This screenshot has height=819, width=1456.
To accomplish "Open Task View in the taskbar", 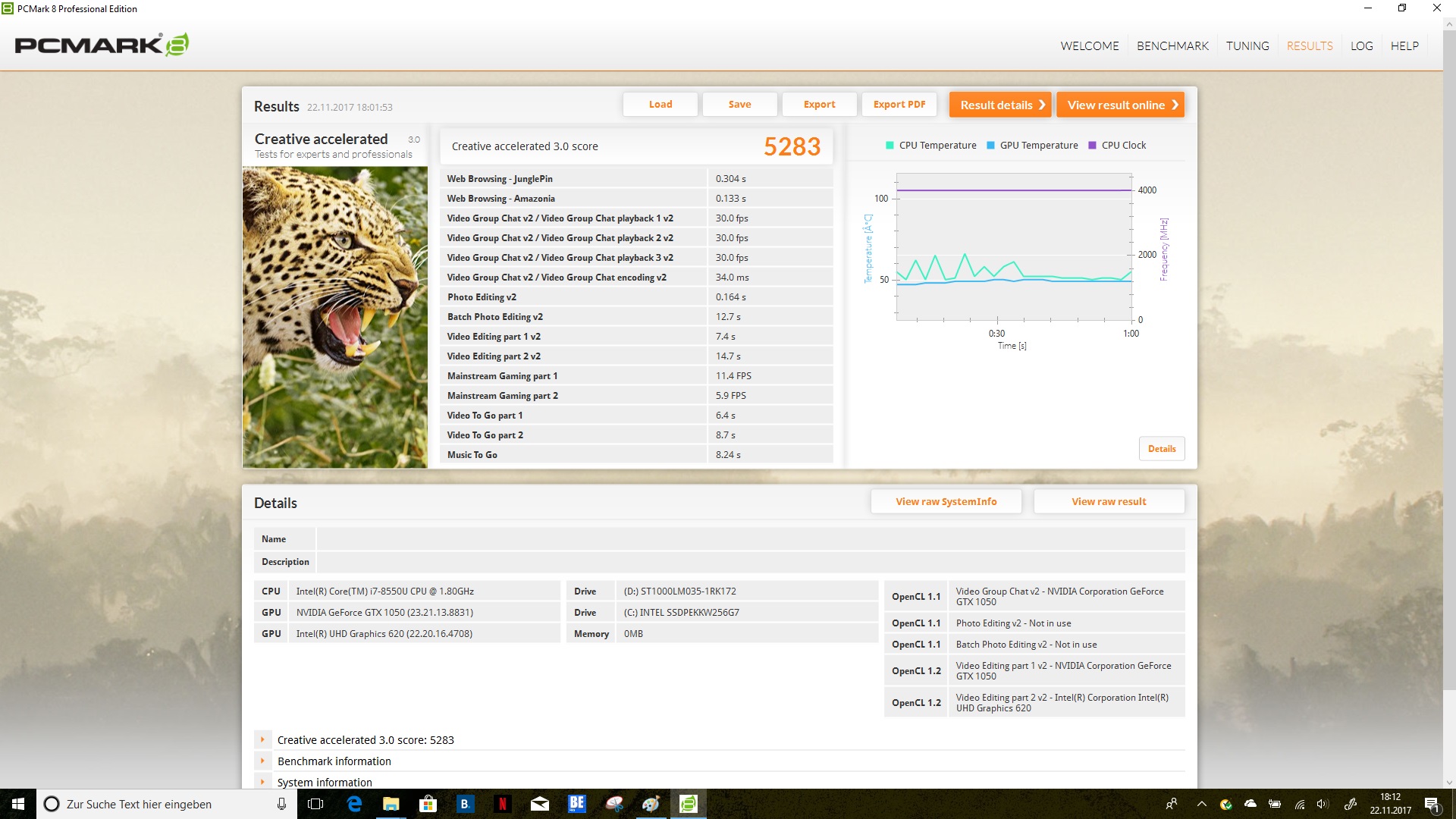I will (x=315, y=804).
